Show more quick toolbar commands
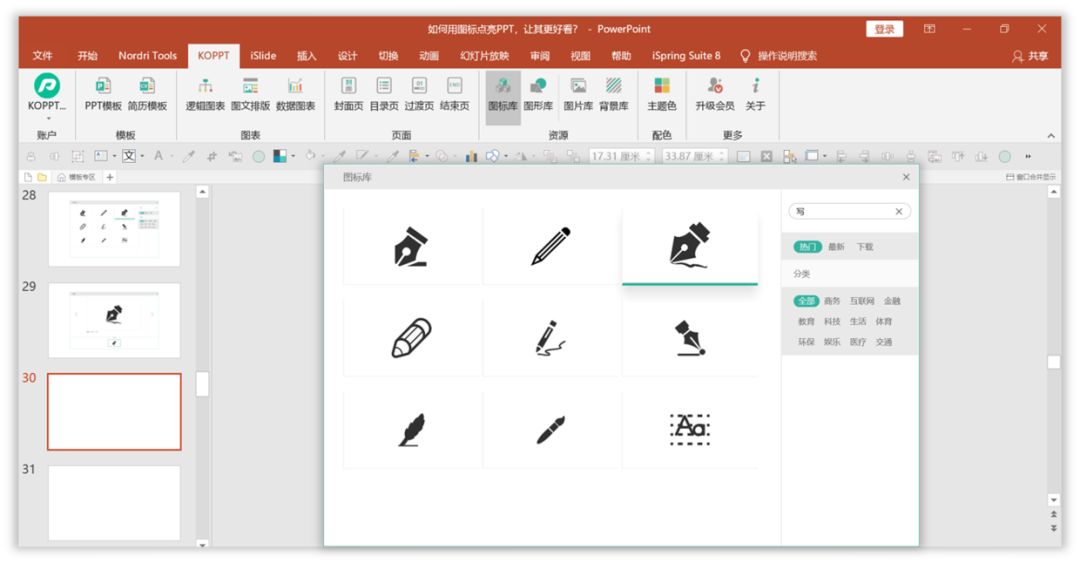 [1028, 156]
